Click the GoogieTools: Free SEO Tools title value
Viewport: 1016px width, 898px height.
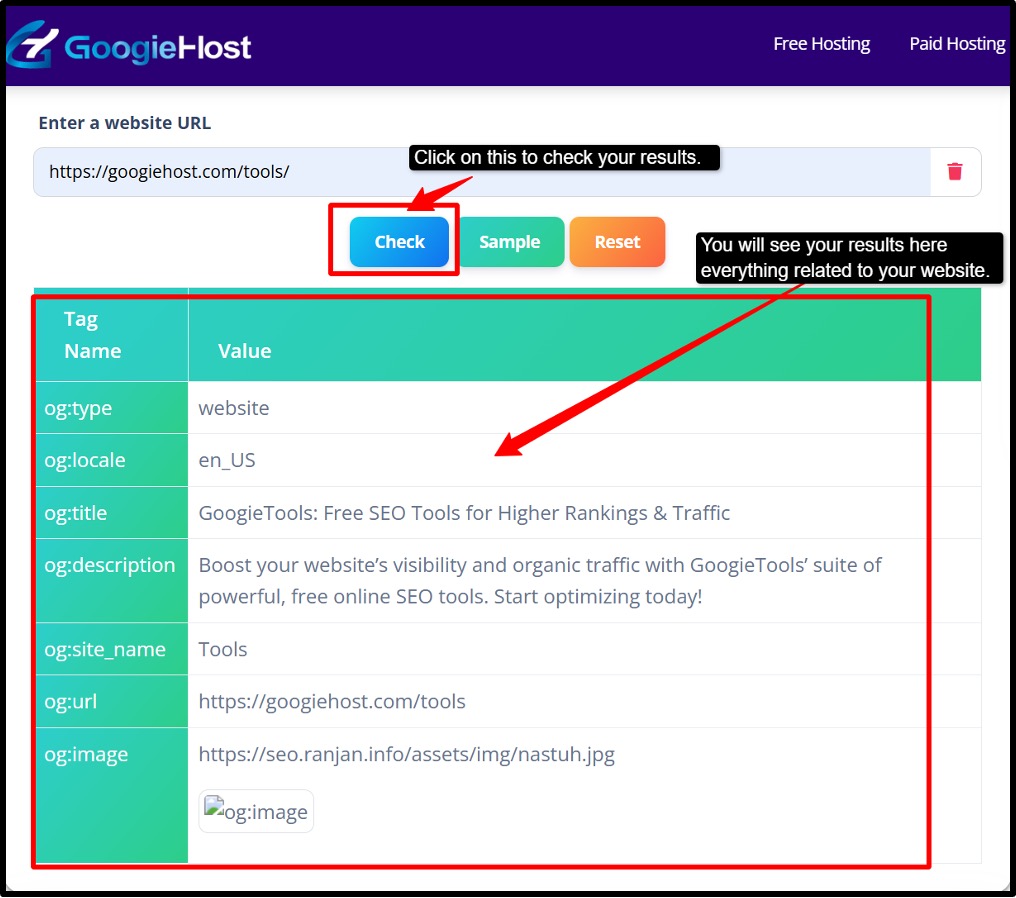464,513
